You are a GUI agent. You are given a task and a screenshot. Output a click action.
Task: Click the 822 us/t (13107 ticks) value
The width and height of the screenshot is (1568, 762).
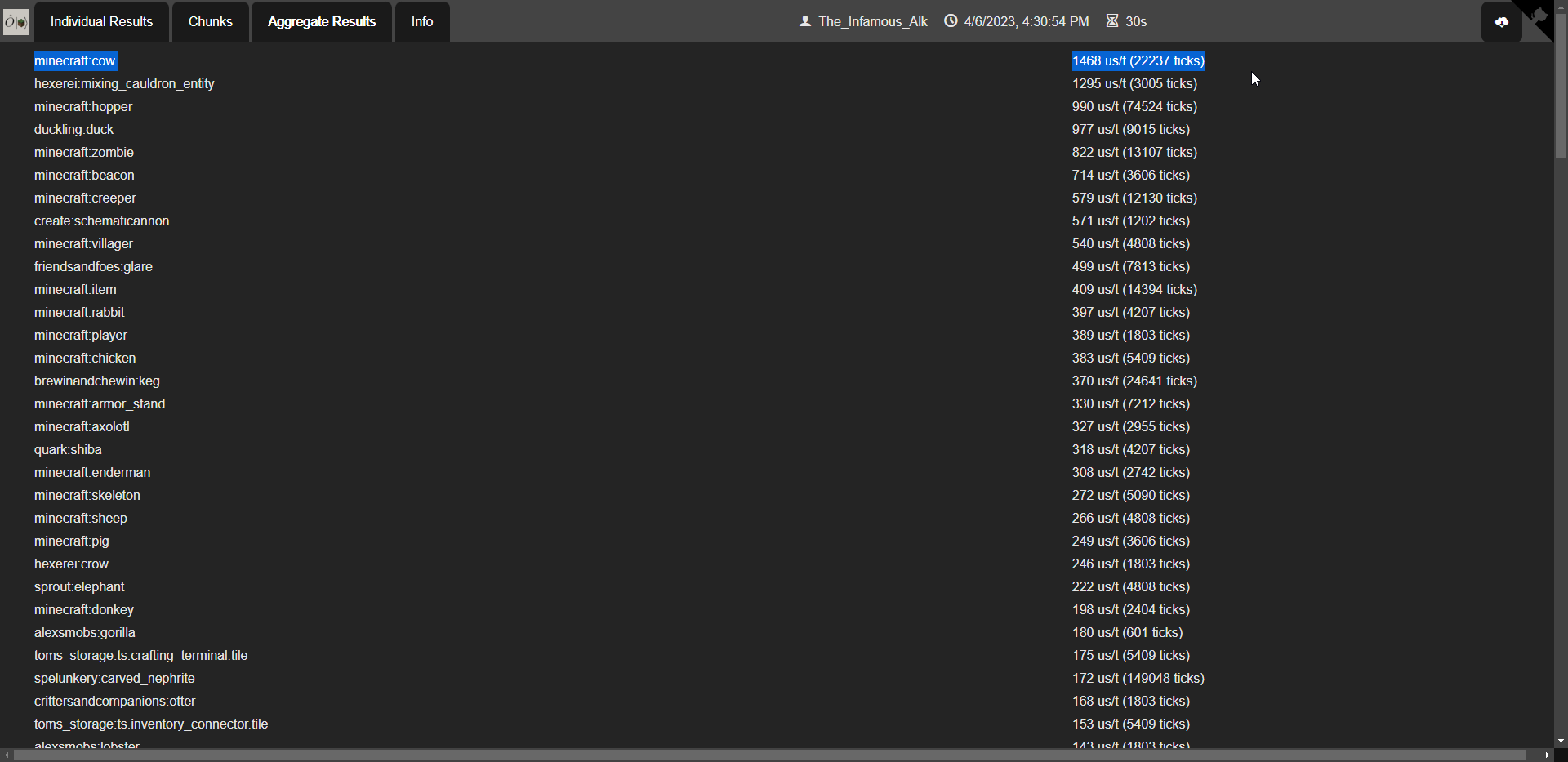1135,153
